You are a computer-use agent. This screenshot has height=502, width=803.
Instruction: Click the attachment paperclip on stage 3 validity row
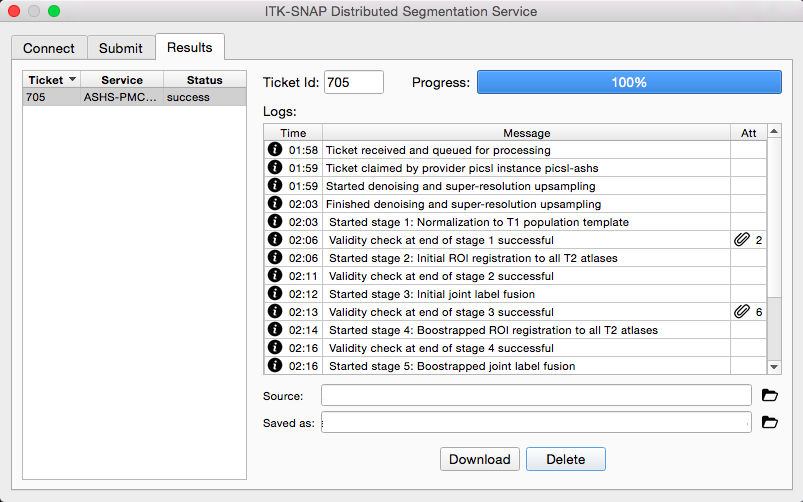[x=742, y=311]
